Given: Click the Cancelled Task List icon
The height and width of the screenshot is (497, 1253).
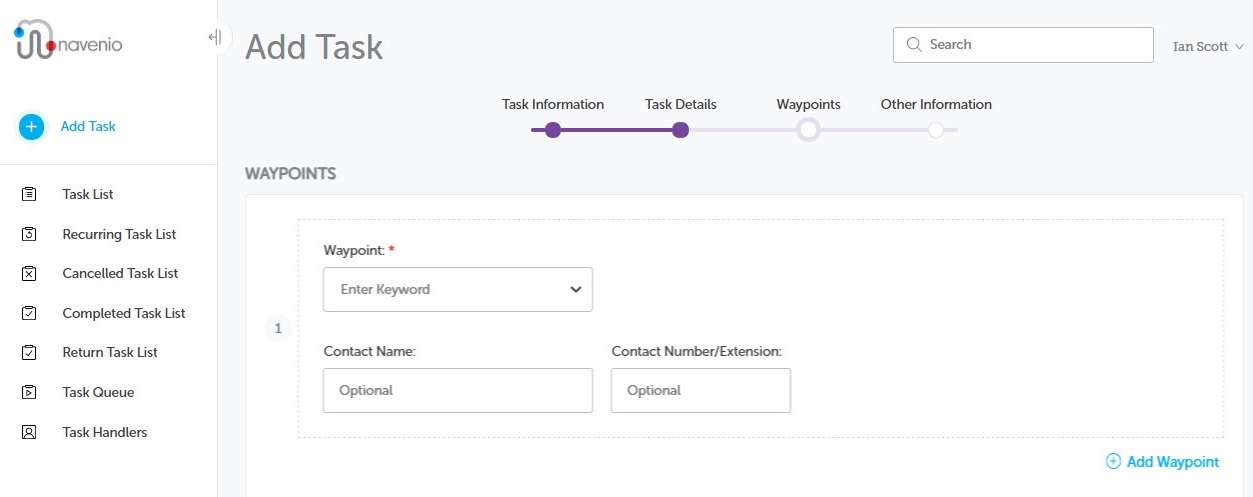Looking at the screenshot, I should coord(29,273).
